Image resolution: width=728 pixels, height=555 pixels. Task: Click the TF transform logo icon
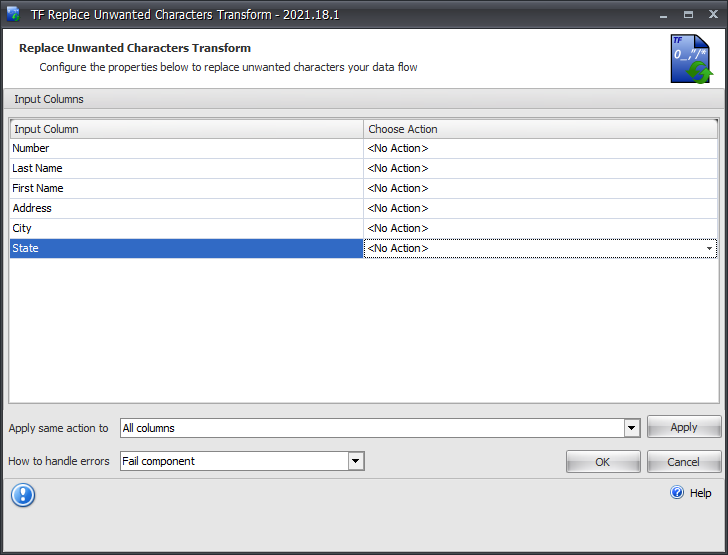pos(691,59)
